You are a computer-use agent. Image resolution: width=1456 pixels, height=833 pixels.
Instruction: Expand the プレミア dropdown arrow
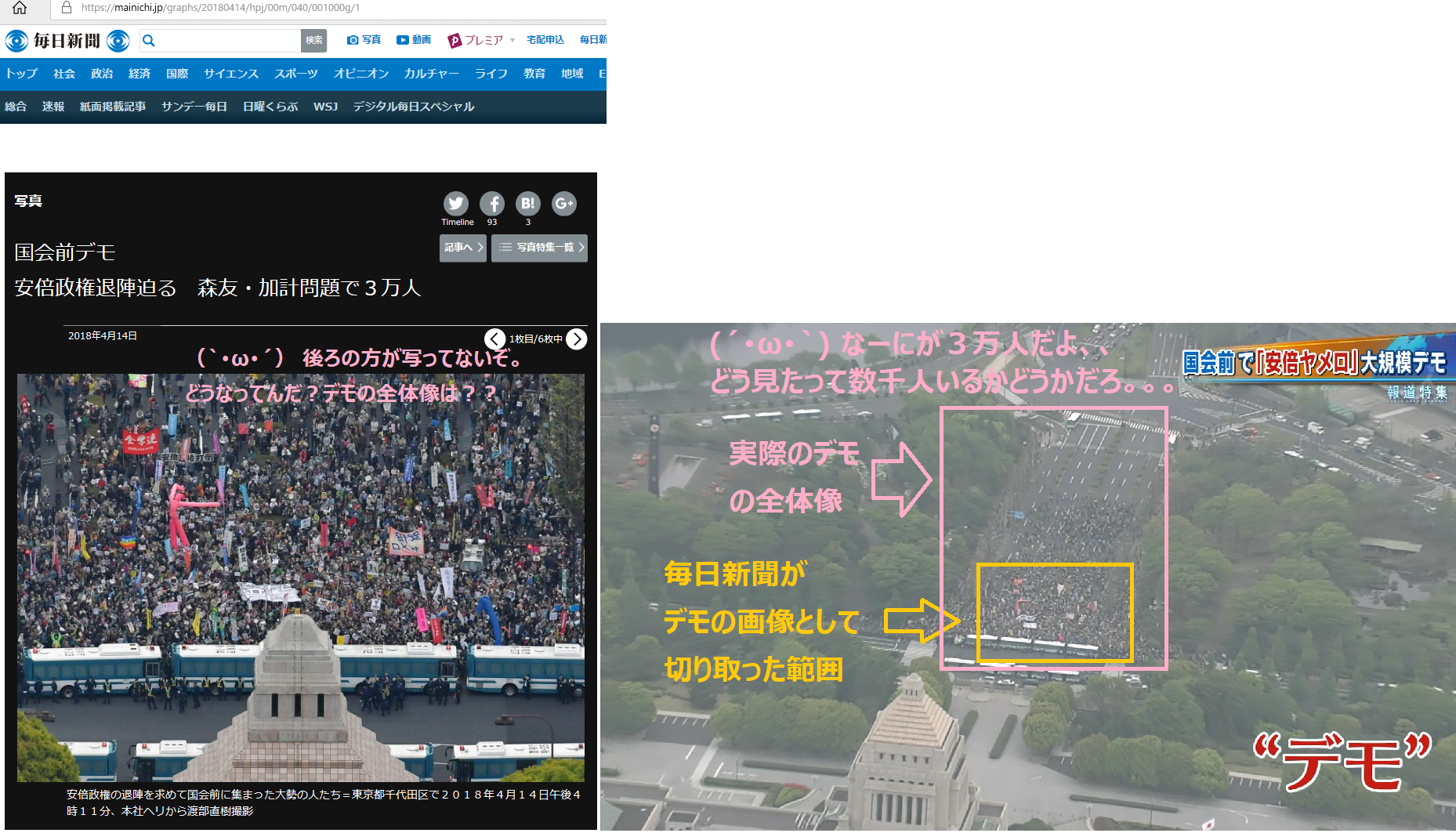pos(512,40)
